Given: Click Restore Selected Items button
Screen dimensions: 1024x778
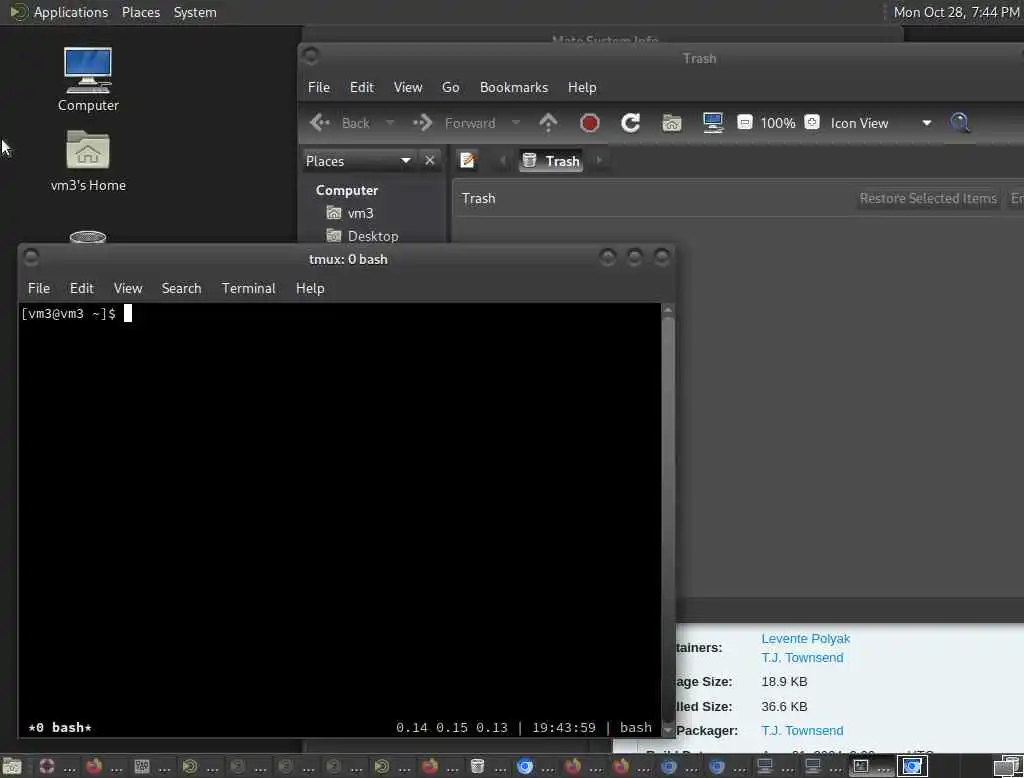Looking at the screenshot, I should pos(928,199).
